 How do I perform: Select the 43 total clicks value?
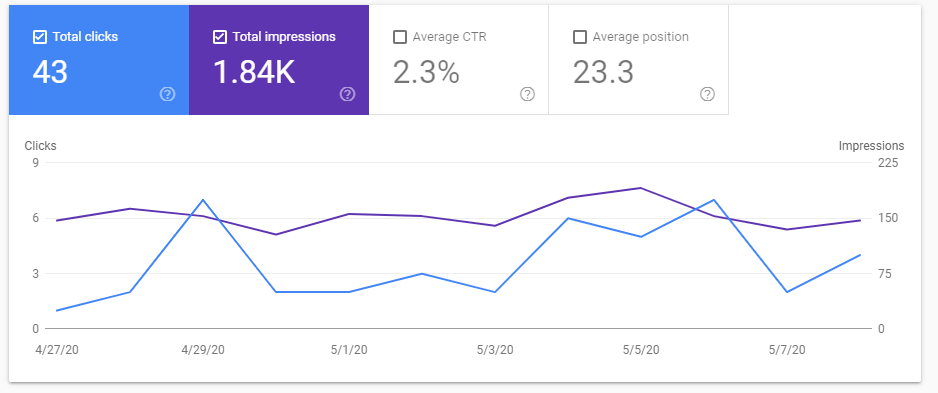click(50, 72)
